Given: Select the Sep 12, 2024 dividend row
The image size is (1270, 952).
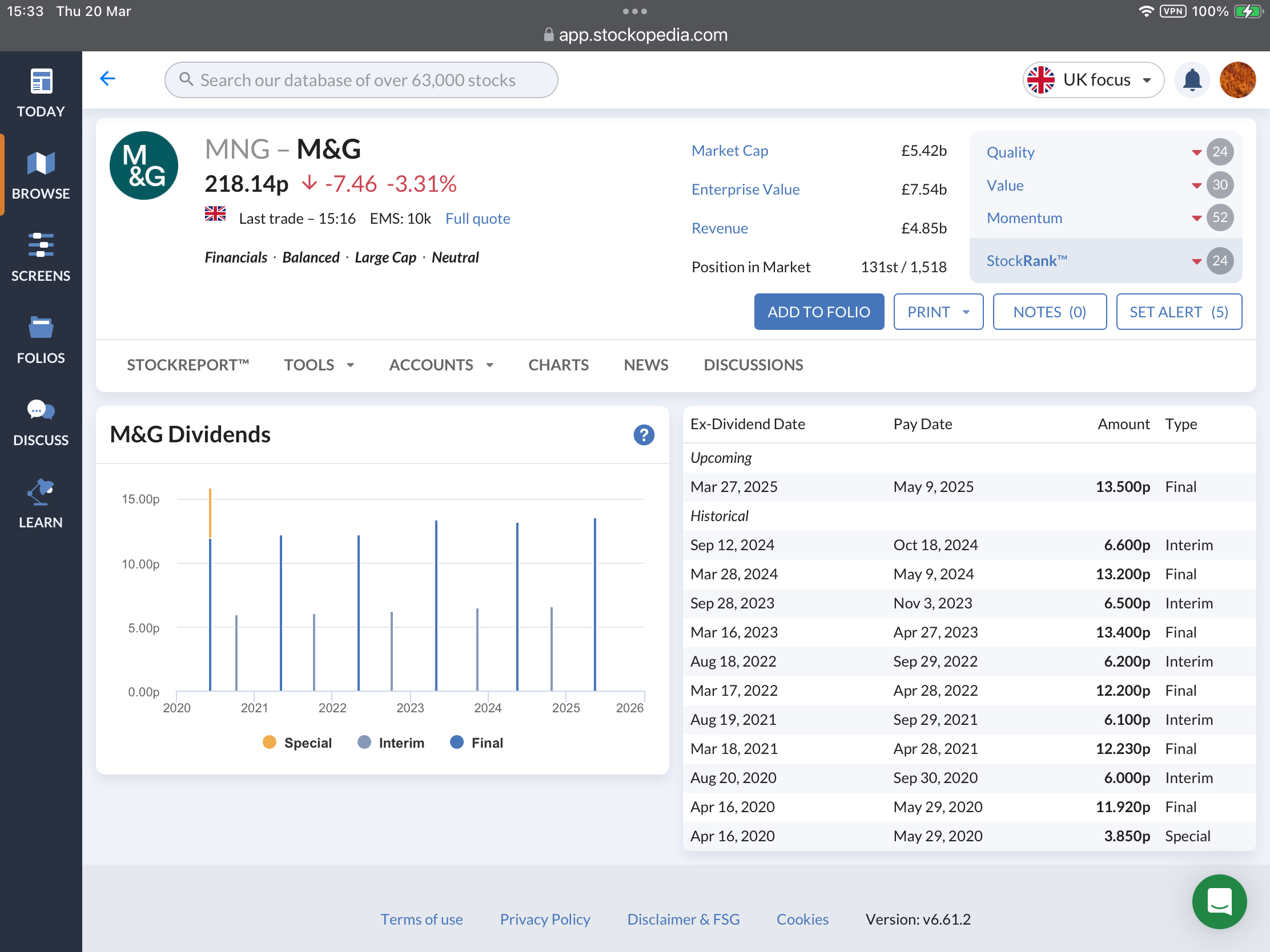Looking at the screenshot, I should 968,544.
